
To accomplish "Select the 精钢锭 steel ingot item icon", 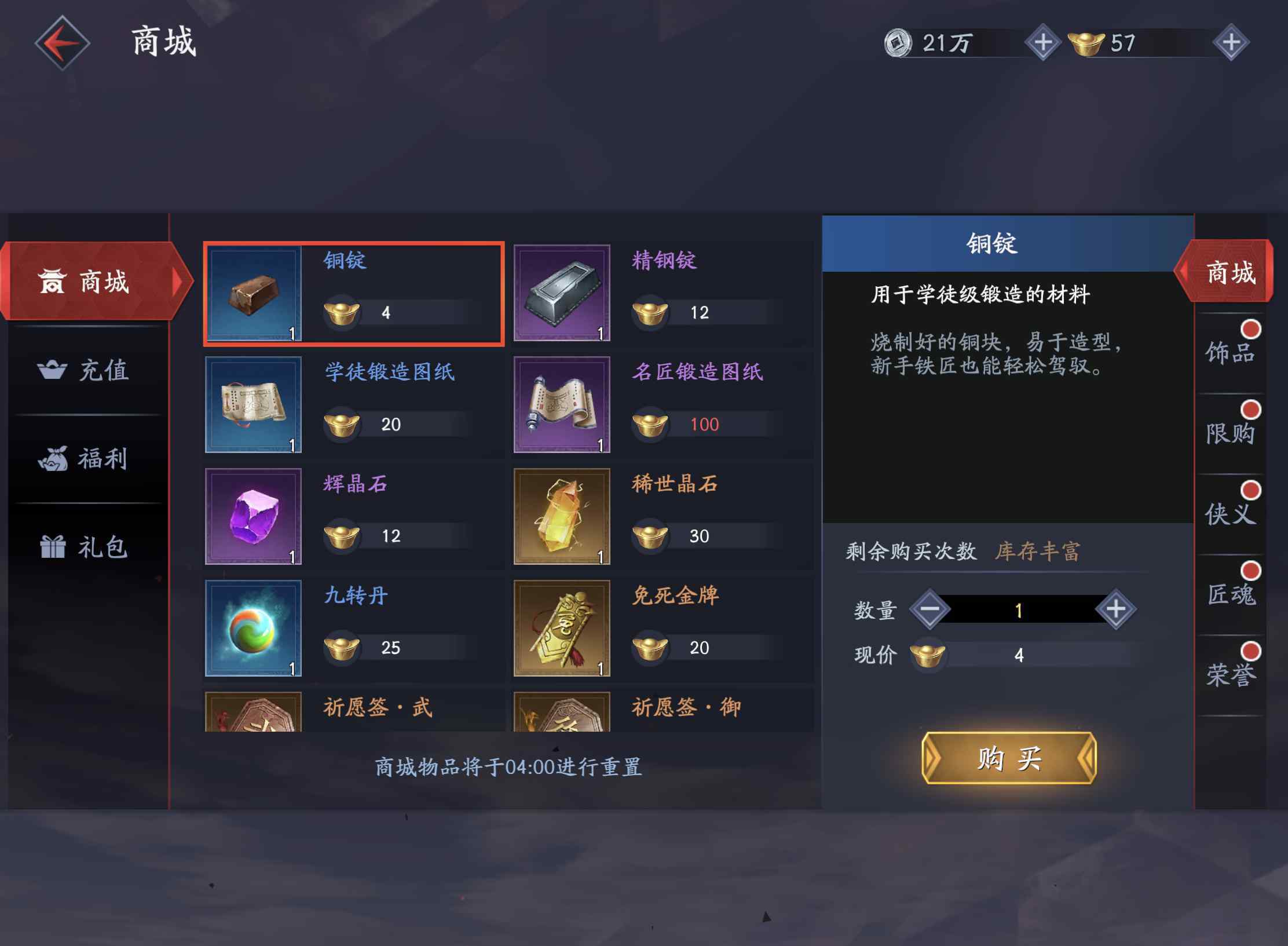I will pyautogui.click(x=562, y=293).
